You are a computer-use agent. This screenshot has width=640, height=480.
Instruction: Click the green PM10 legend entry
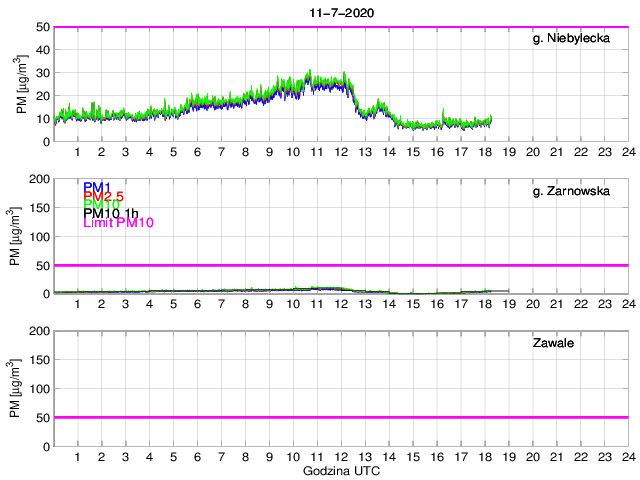pyautogui.click(x=101, y=204)
